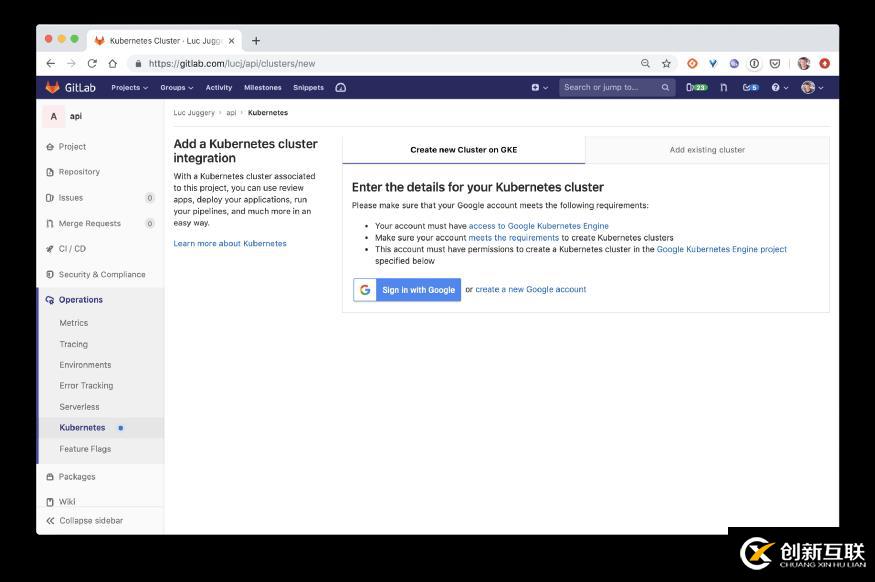The image size is (875, 582).
Task: Open Security & Compliance in the sidebar
Action: 100,275
